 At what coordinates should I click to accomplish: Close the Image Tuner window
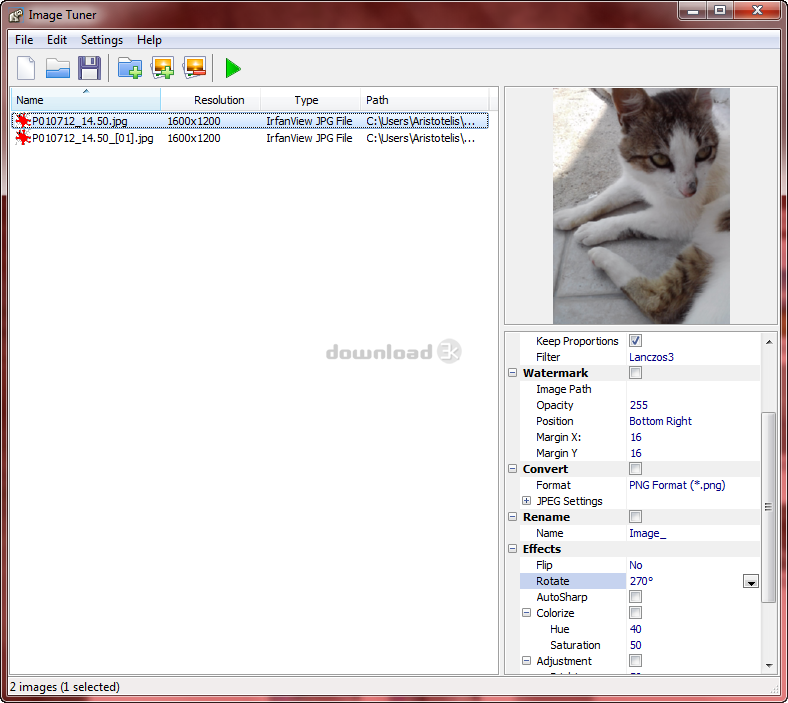point(757,11)
